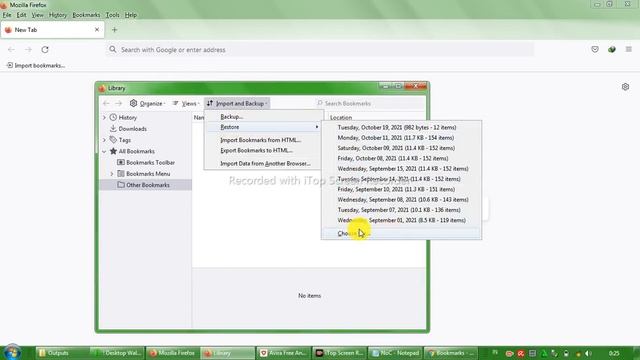Open the Tools menu
This screenshot has height=360, width=640.
point(113,15)
